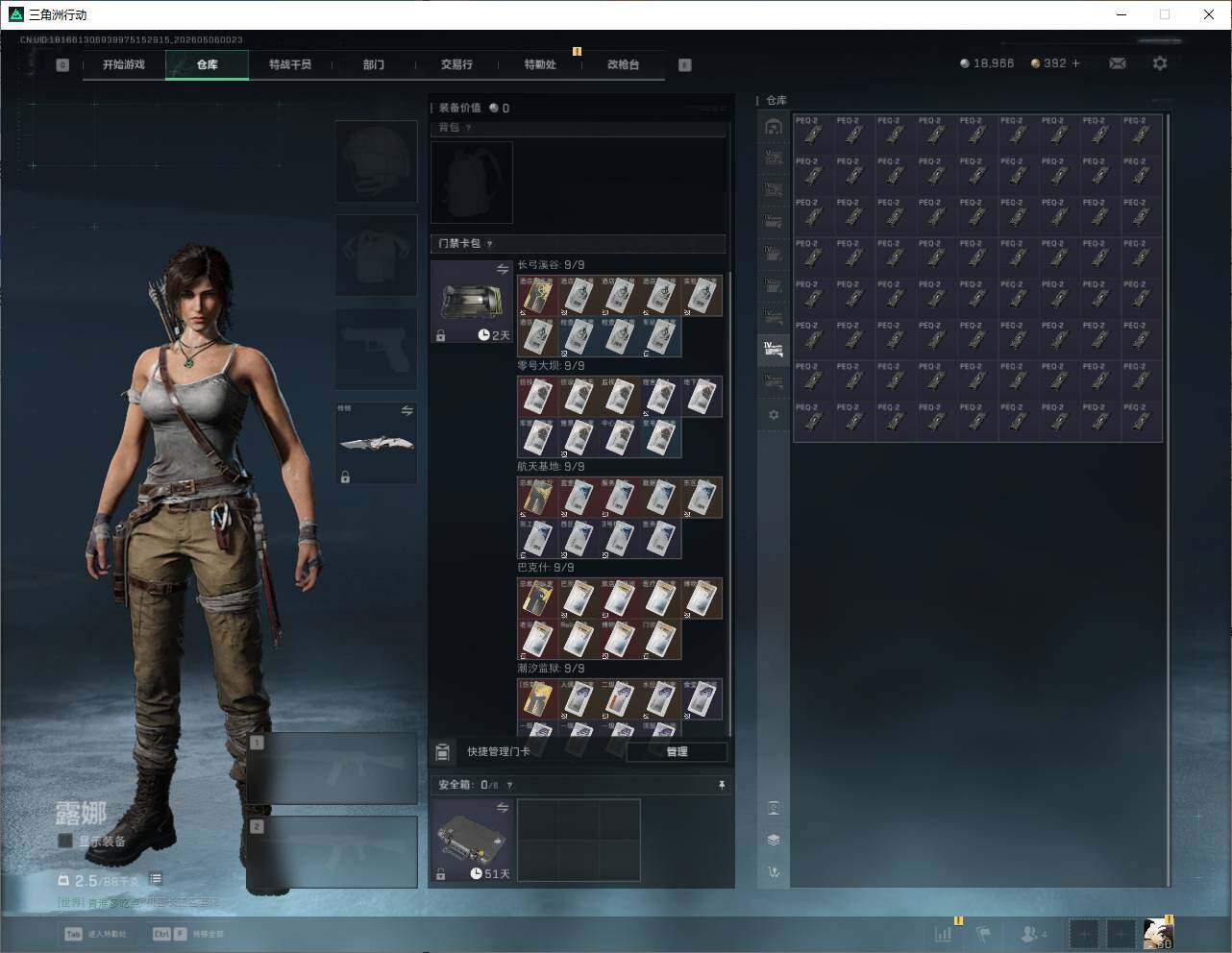The width and height of the screenshot is (1232, 953).
Task: Click the help icon next to 背包
Action: tap(468, 128)
